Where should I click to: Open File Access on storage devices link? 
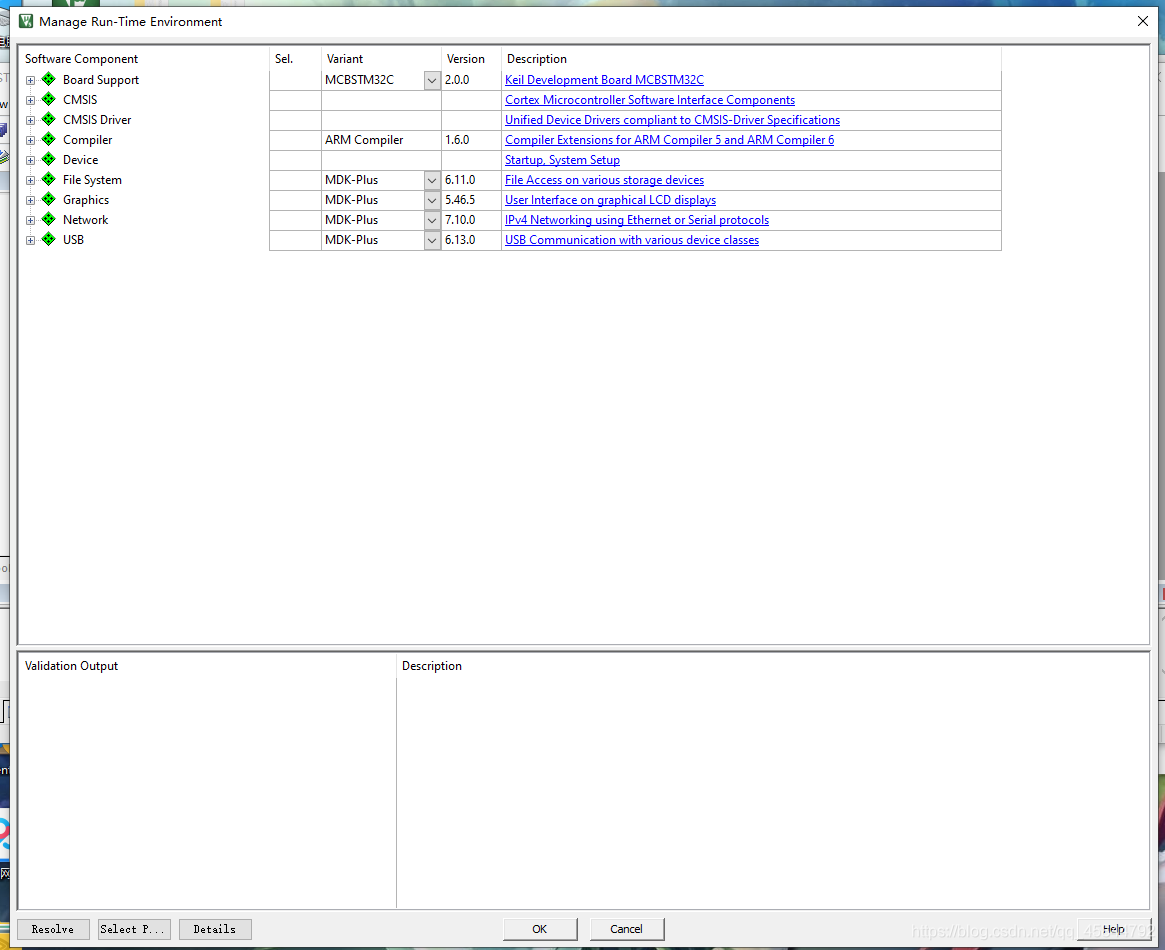[x=604, y=180]
